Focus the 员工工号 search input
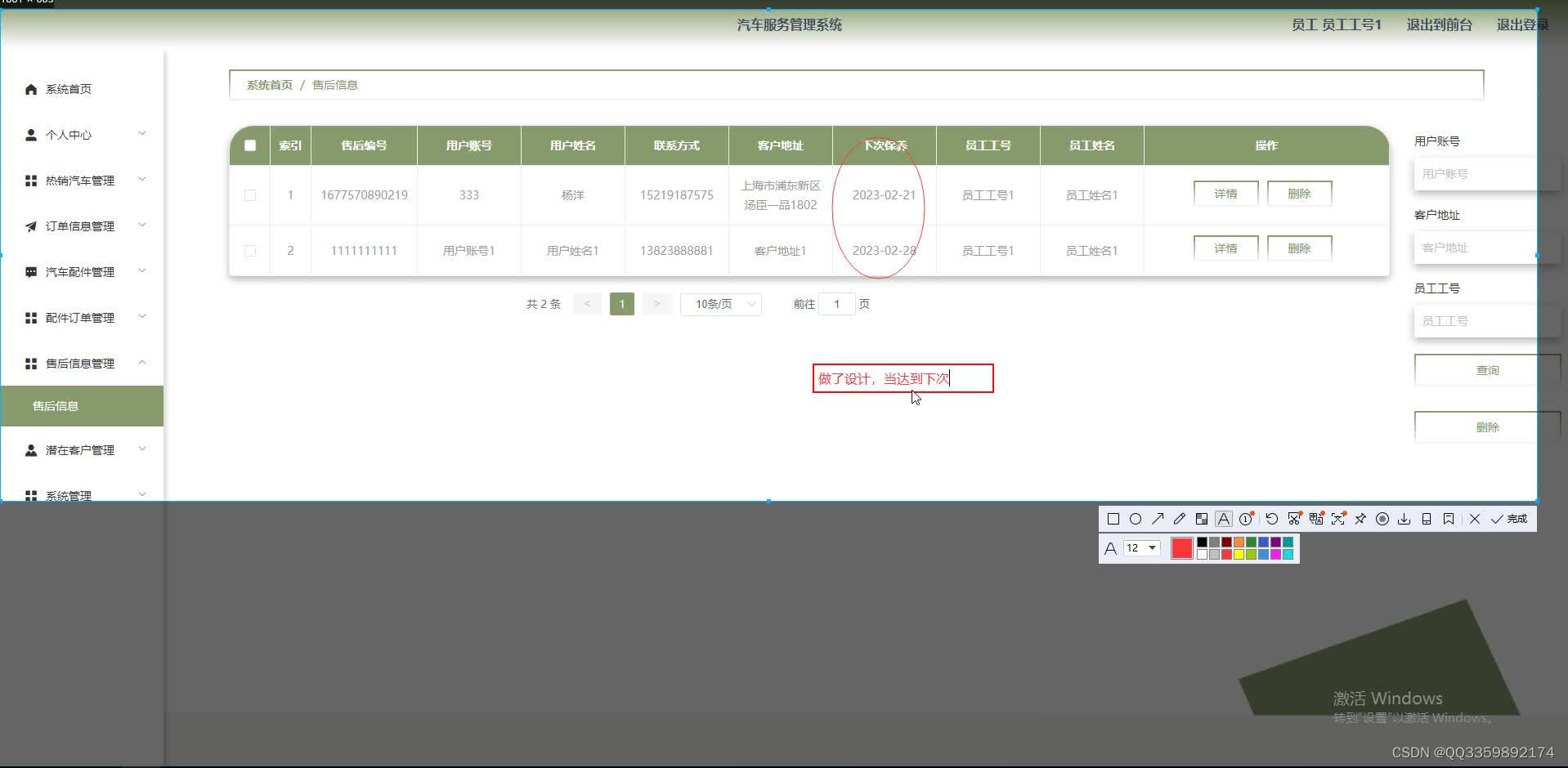The image size is (1568, 768). (x=1487, y=321)
